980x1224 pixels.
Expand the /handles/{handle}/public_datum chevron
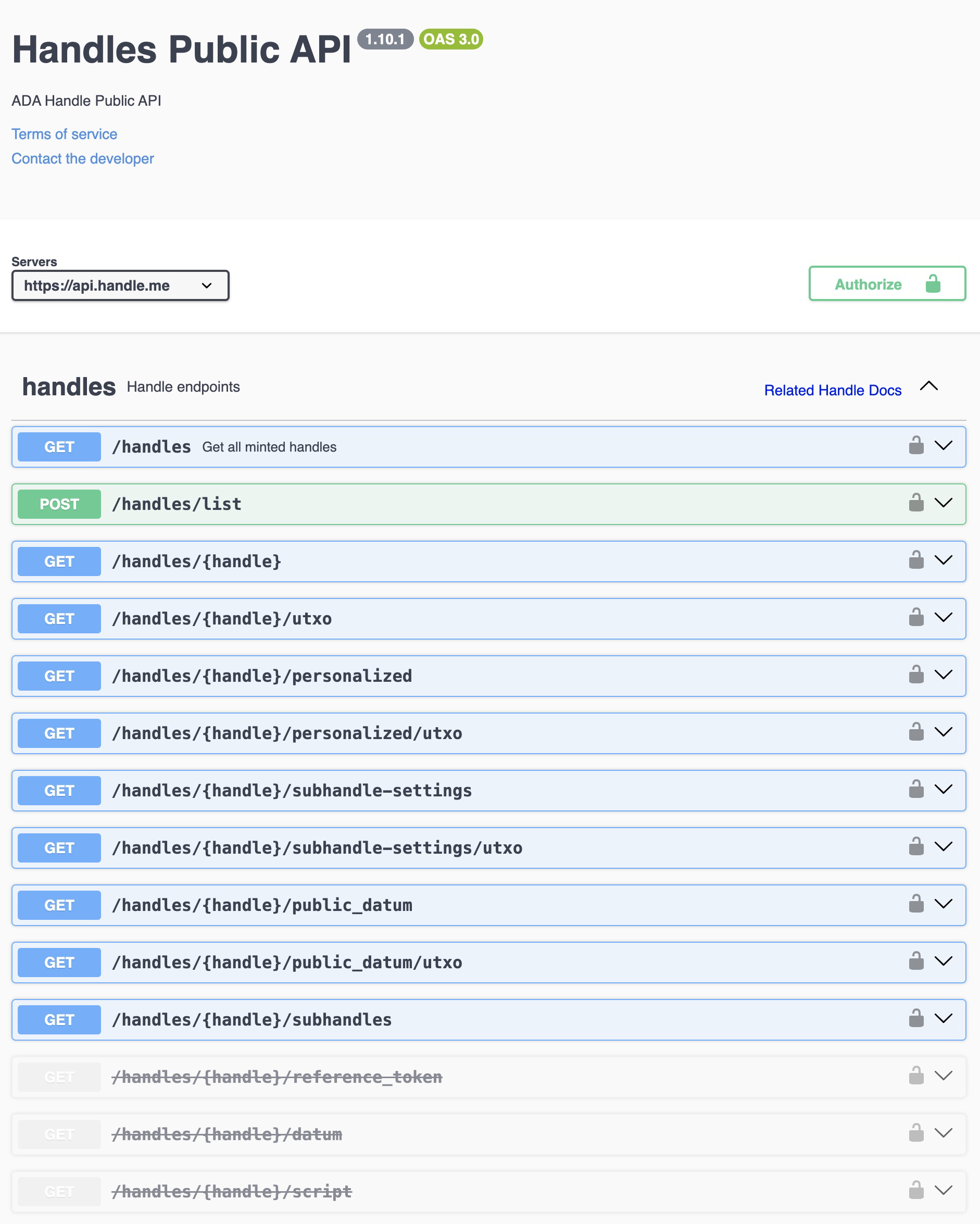[943, 904]
